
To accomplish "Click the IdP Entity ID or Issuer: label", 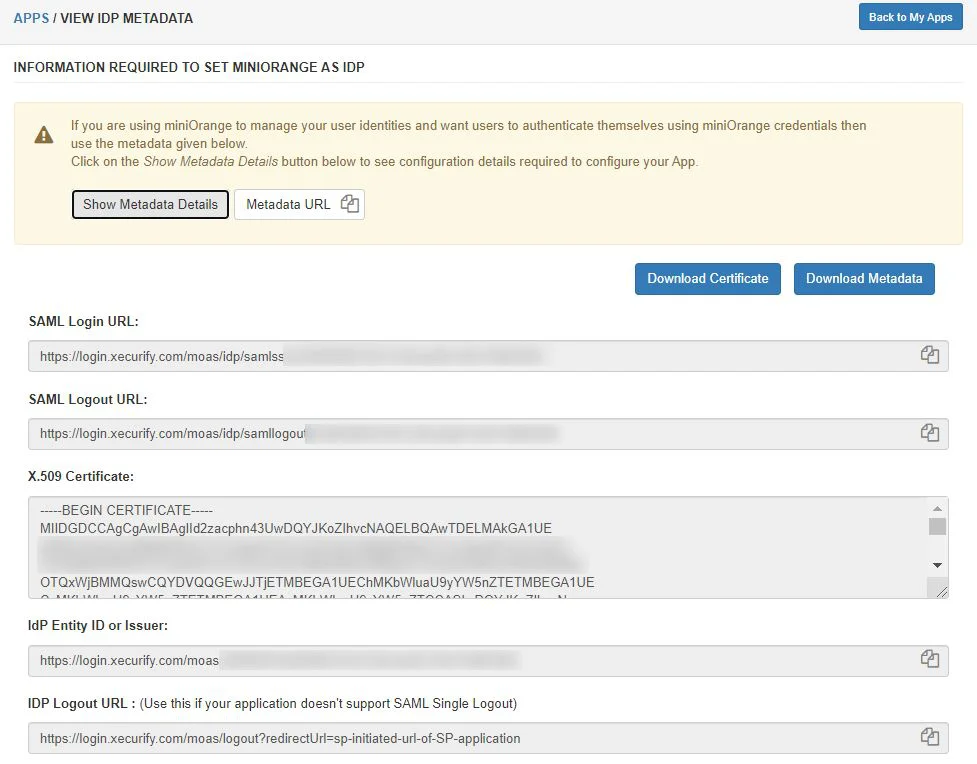I will point(98,626).
